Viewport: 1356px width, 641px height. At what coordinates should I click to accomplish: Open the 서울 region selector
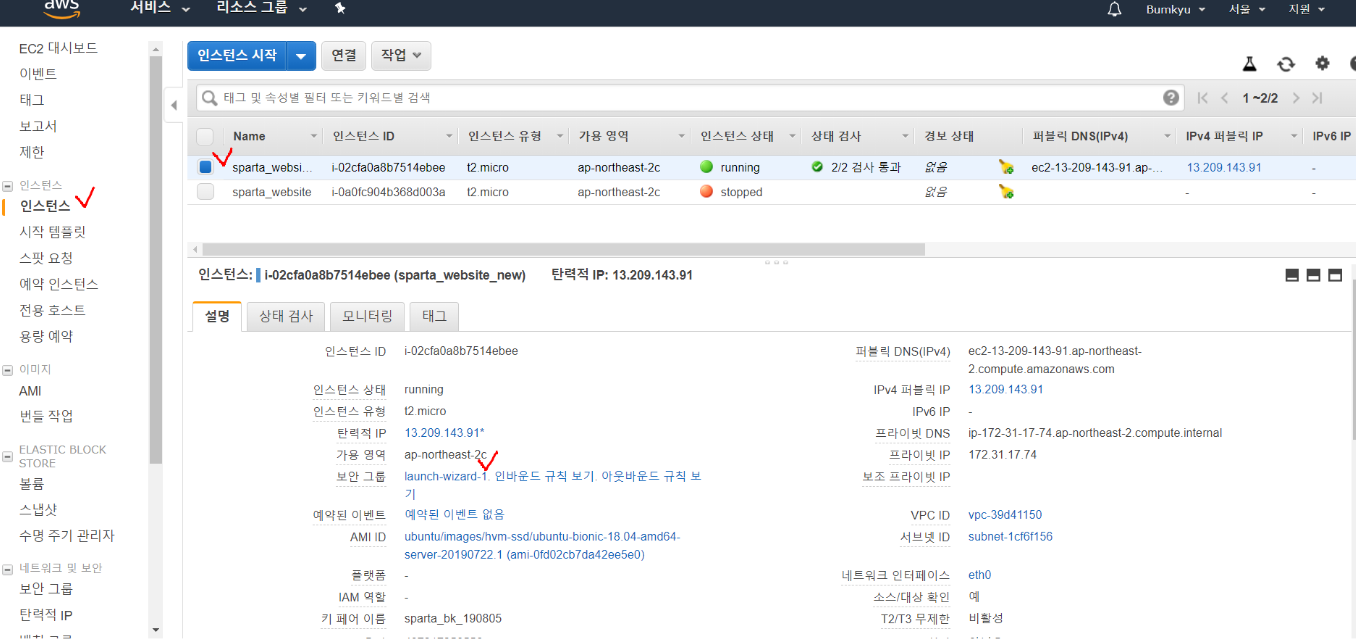point(1247,9)
